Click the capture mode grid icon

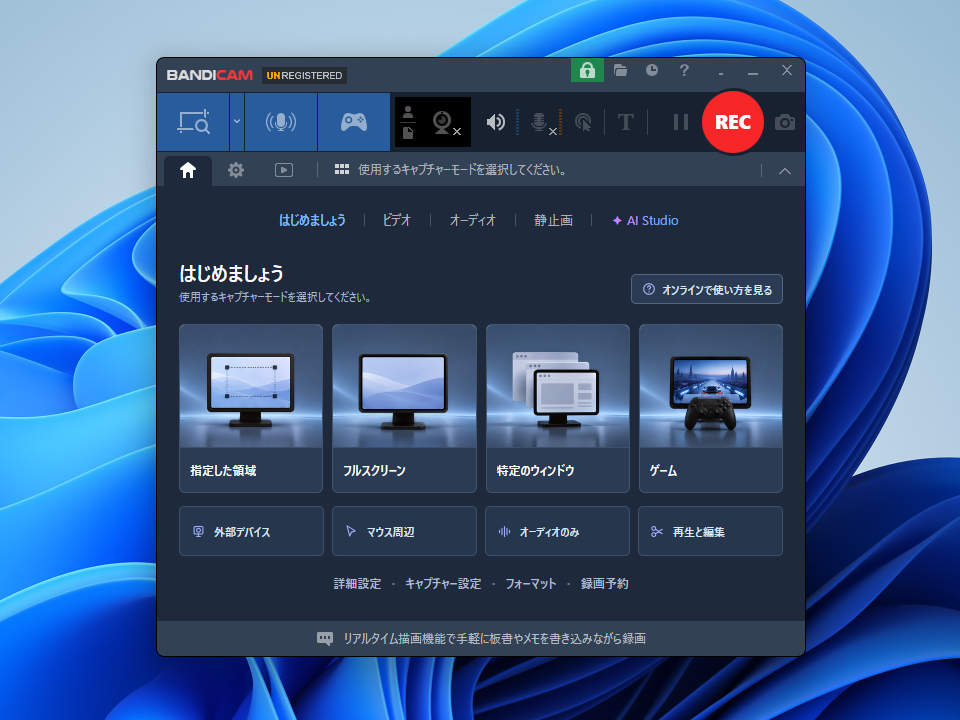pyautogui.click(x=342, y=170)
